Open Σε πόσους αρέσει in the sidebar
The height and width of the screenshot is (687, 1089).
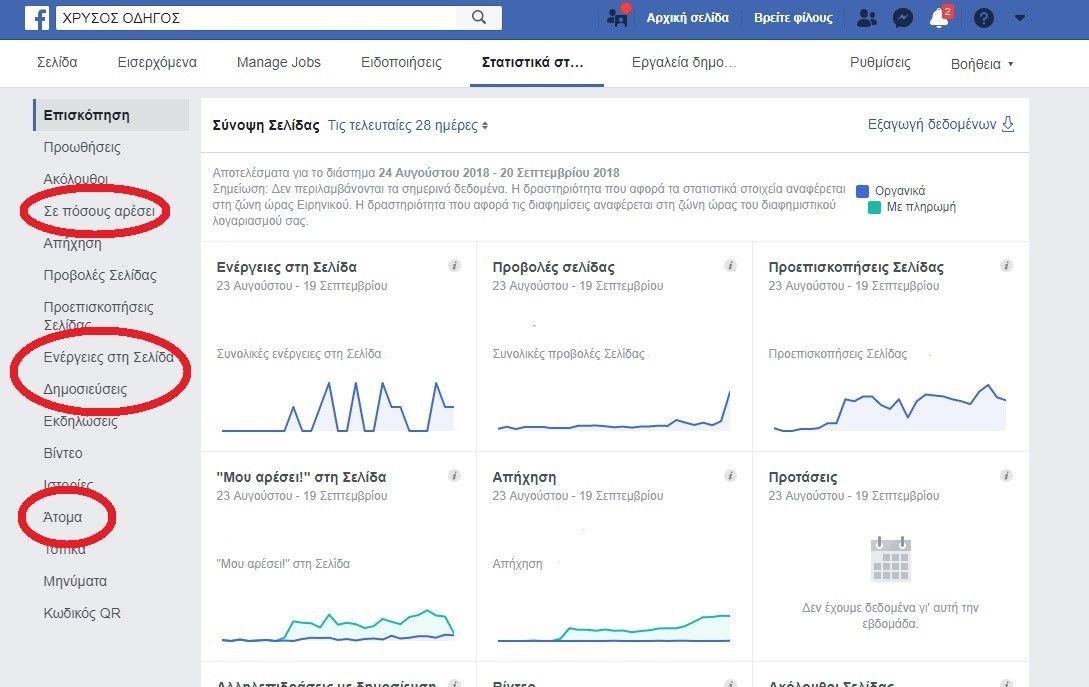[99, 211]
